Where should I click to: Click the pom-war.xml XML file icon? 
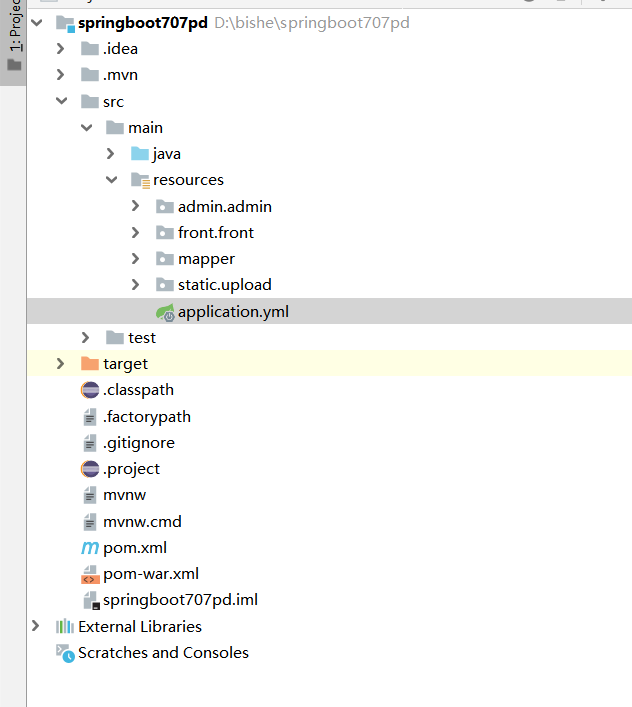coord(90,575)
